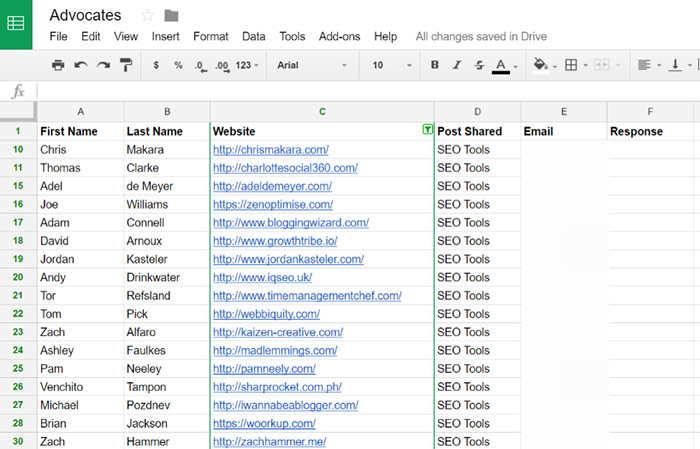Open the text color picker
Viewport: 700px width, 449px height.
coord(502,65)
